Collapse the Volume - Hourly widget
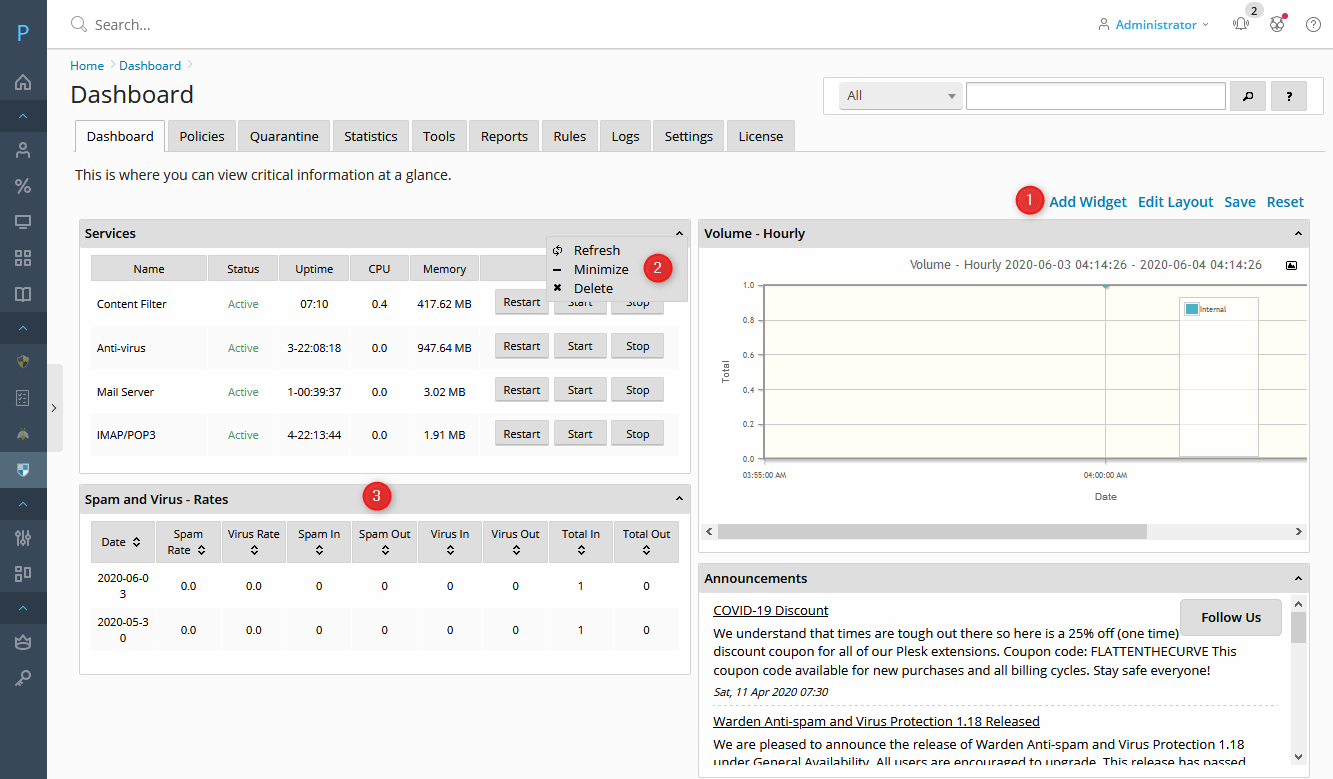Image resolution: width=1333 pixels, height=779 pixels. 1298,233
